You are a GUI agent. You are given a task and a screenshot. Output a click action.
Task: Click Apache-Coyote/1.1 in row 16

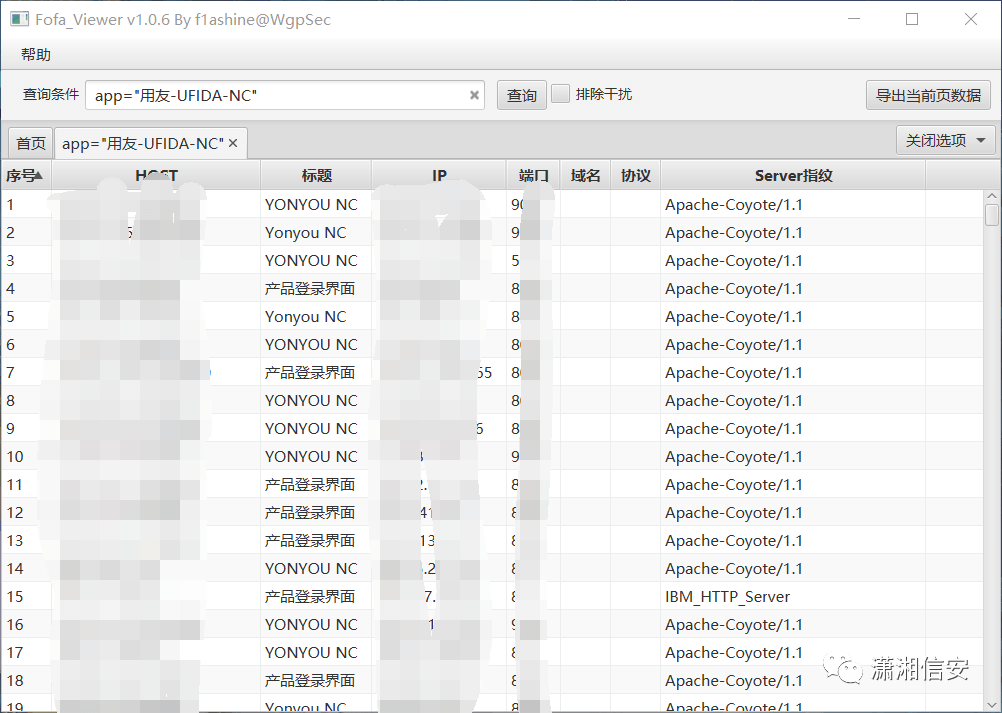click(x=734, y=625)
